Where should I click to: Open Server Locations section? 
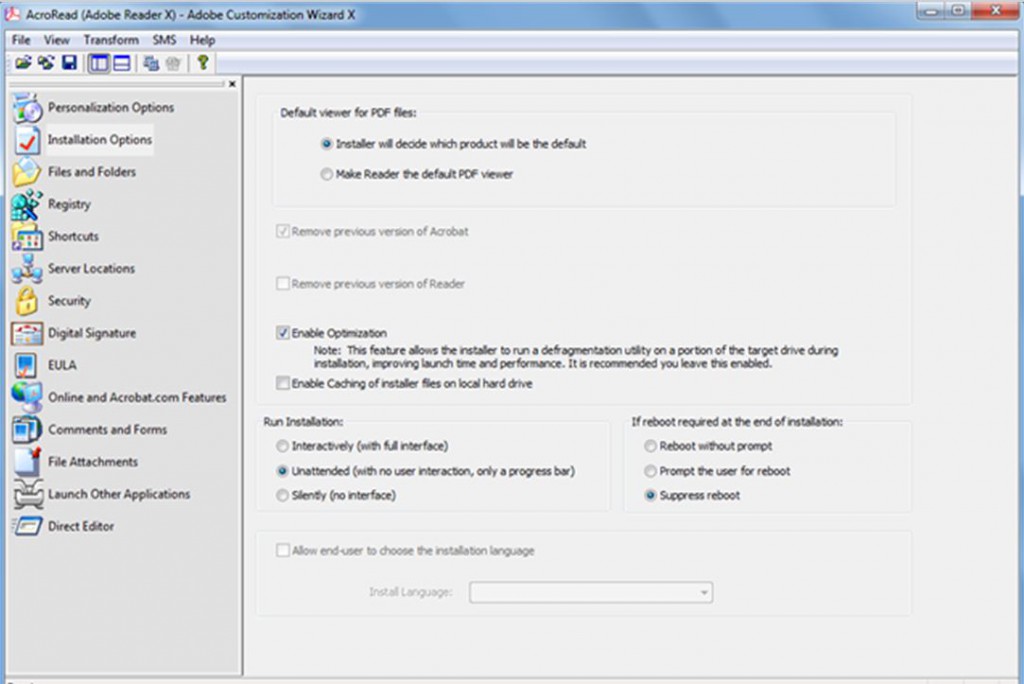click(91, 269)
